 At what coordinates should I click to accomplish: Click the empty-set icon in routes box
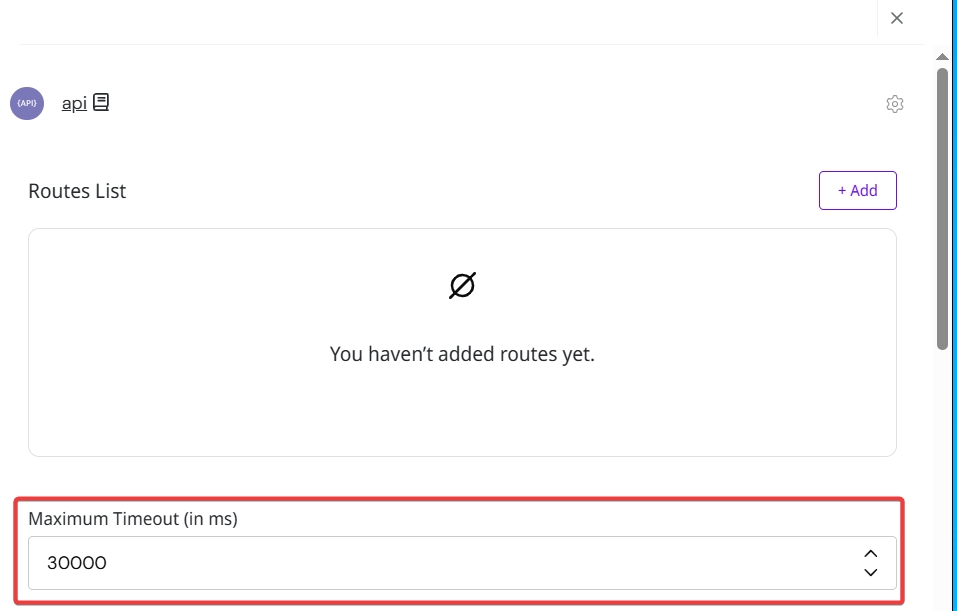[462, 286]
